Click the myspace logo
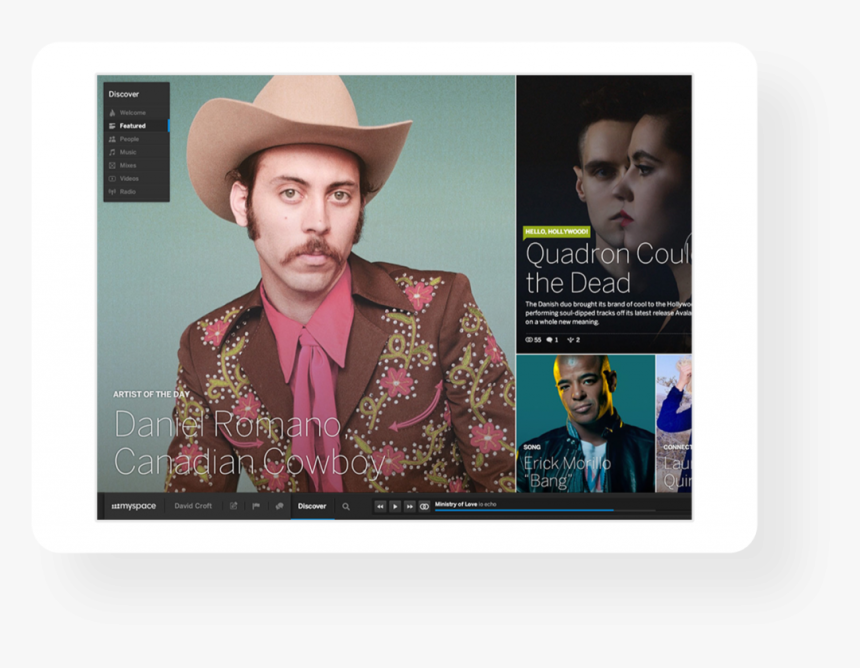This screenshot has height=668, width=860. pyautogui.click(x=132, y=507)
